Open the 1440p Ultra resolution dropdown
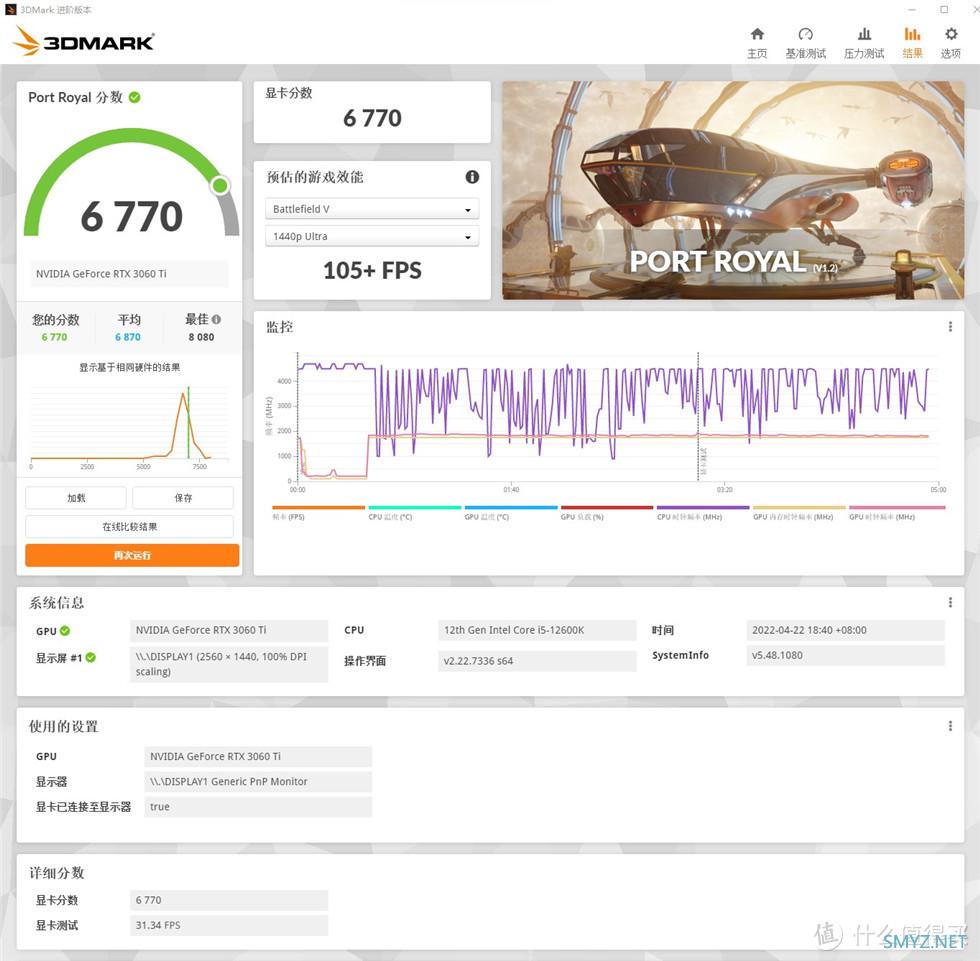This screenshot has width=980, height=961. pyautogui.click(x=372, y=236)
